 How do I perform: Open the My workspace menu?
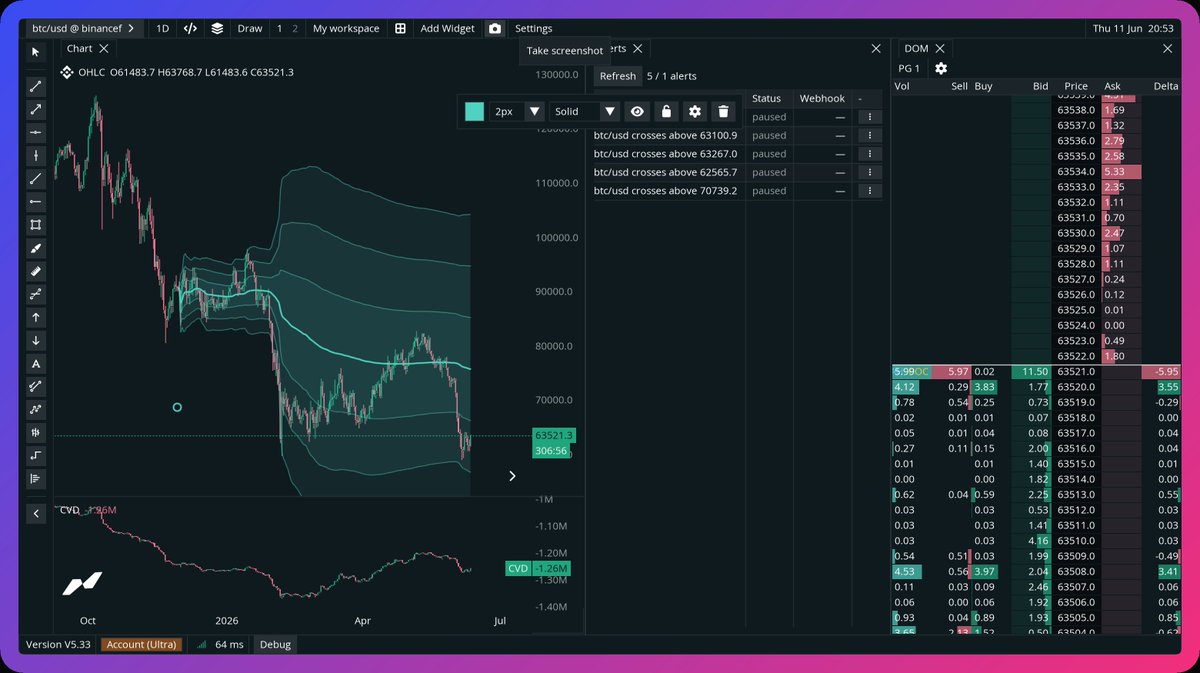pos(346,28)
